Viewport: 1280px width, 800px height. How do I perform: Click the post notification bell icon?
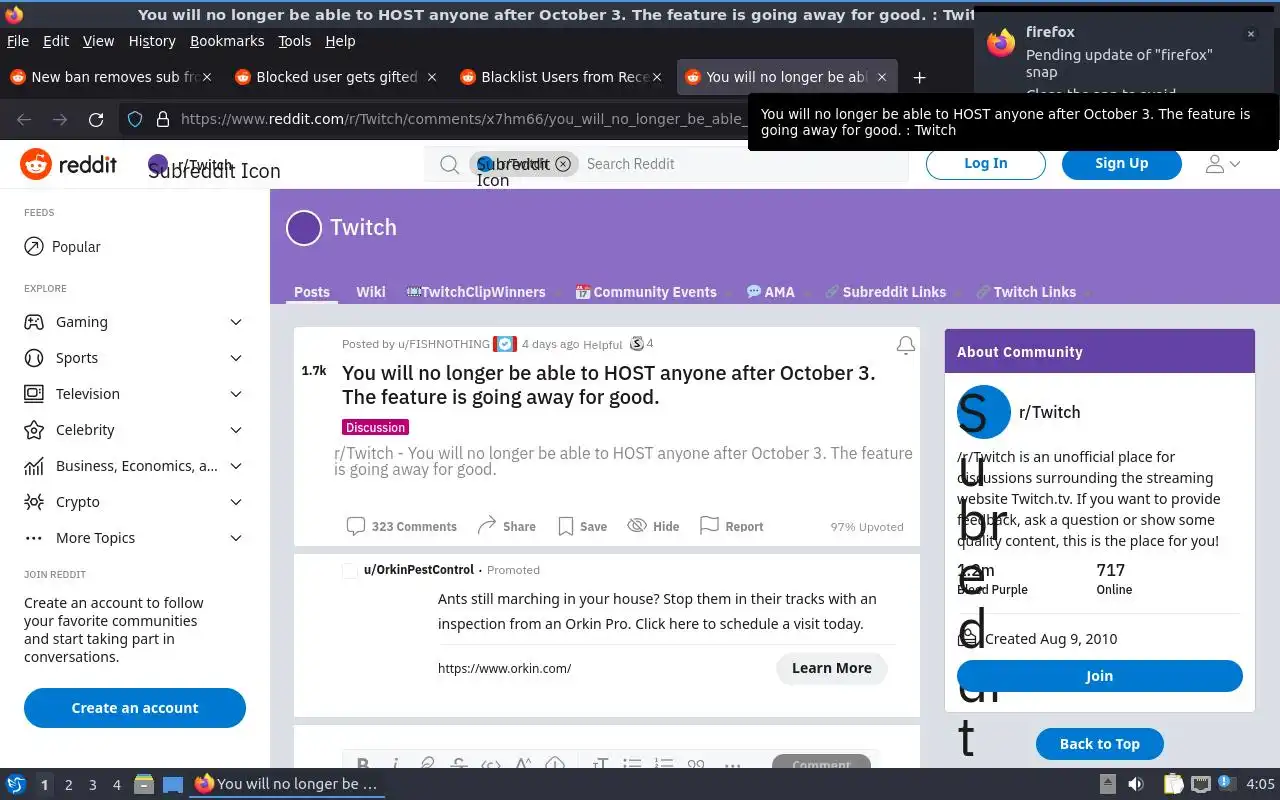(905, 345)
